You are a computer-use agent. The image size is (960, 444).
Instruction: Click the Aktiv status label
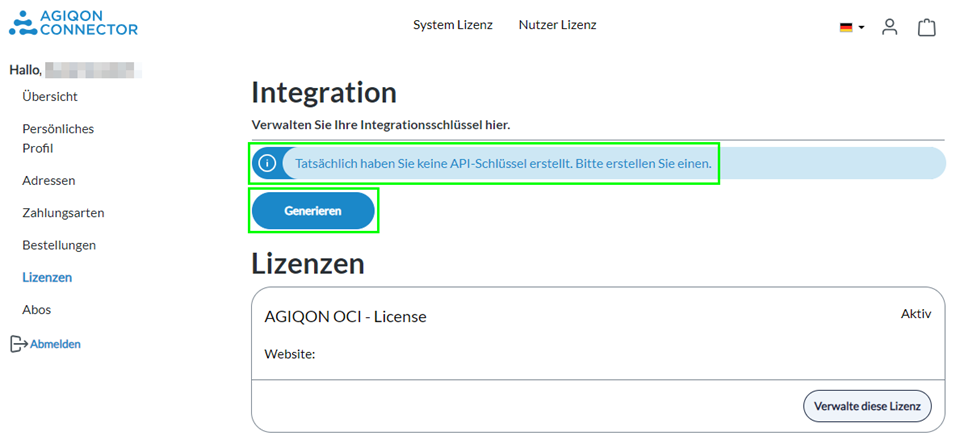point(916,314)
